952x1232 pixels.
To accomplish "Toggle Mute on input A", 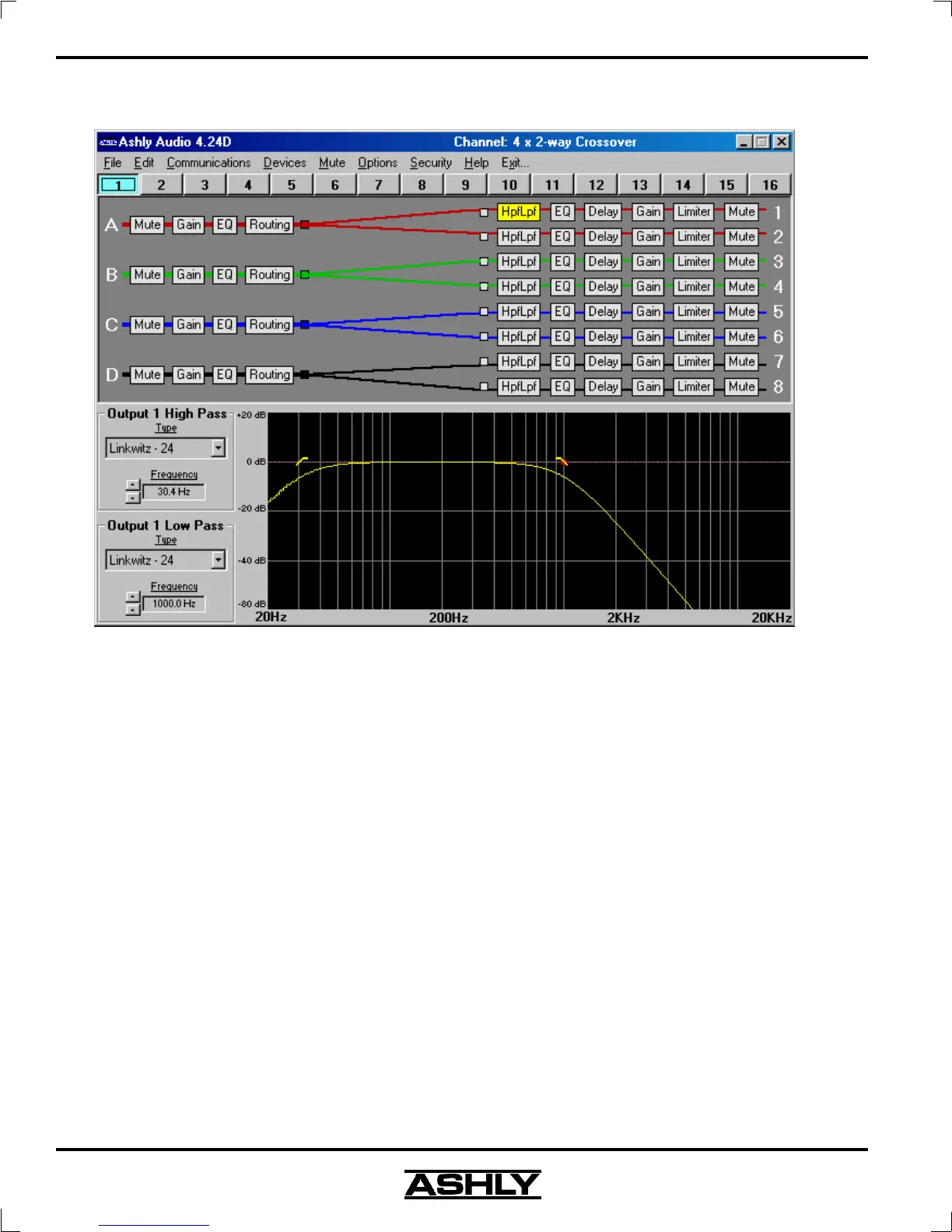I will 147,225.
